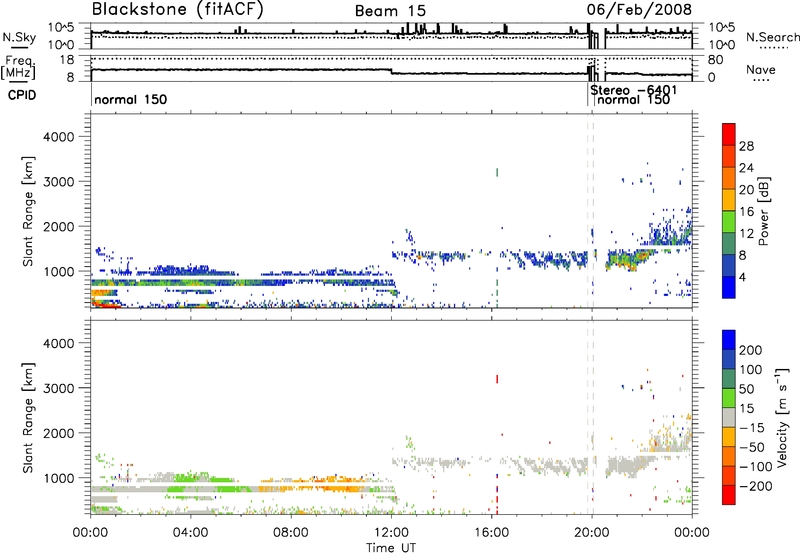This screenshot has height=554, width=800.
Task: Click the red segment of Power colorbar
Action: [x=729, y=134]
